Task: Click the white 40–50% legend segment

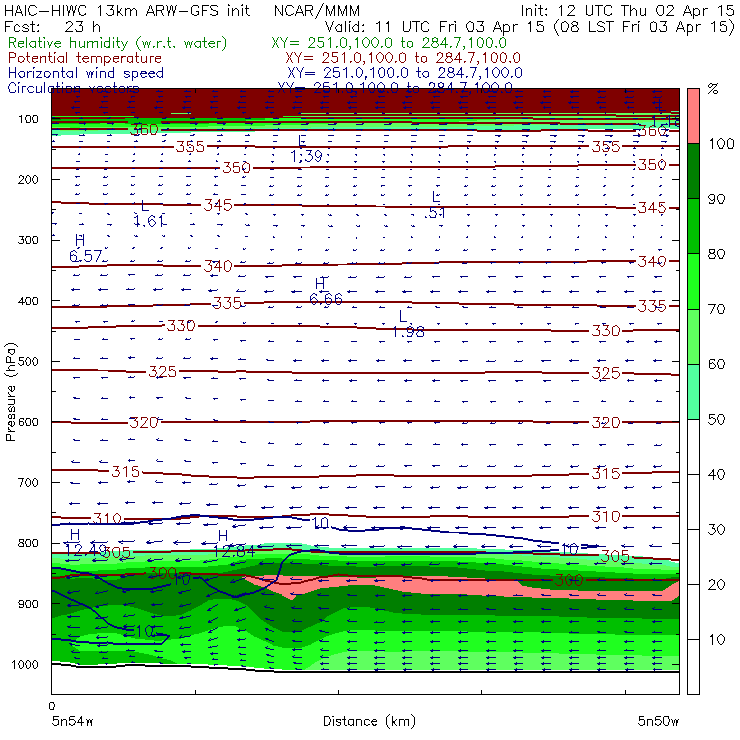Action: (693, 447)
